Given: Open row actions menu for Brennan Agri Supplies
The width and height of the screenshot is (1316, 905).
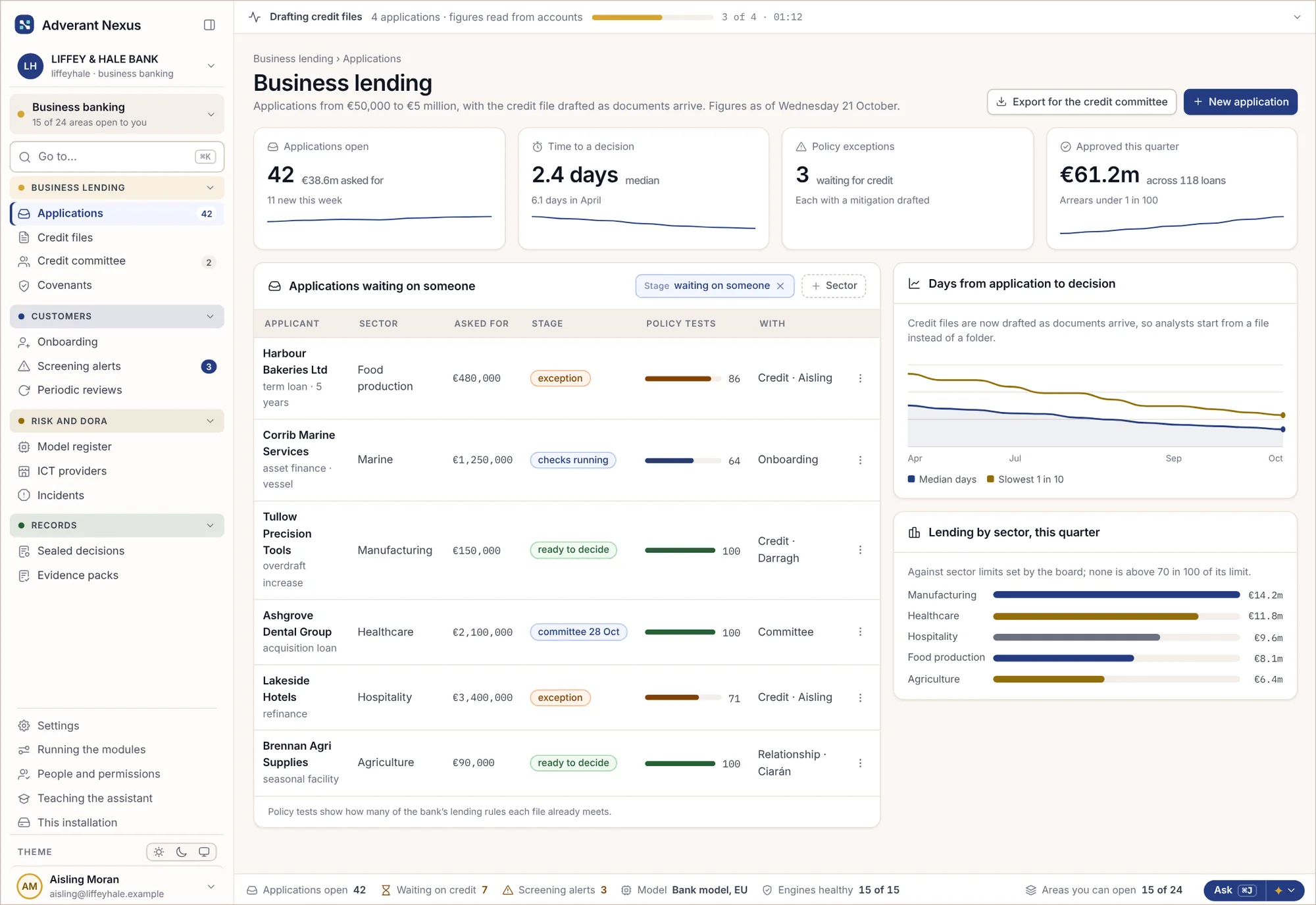Looking at the screenshot, I should pyautogui.click(x=860, y=763).
